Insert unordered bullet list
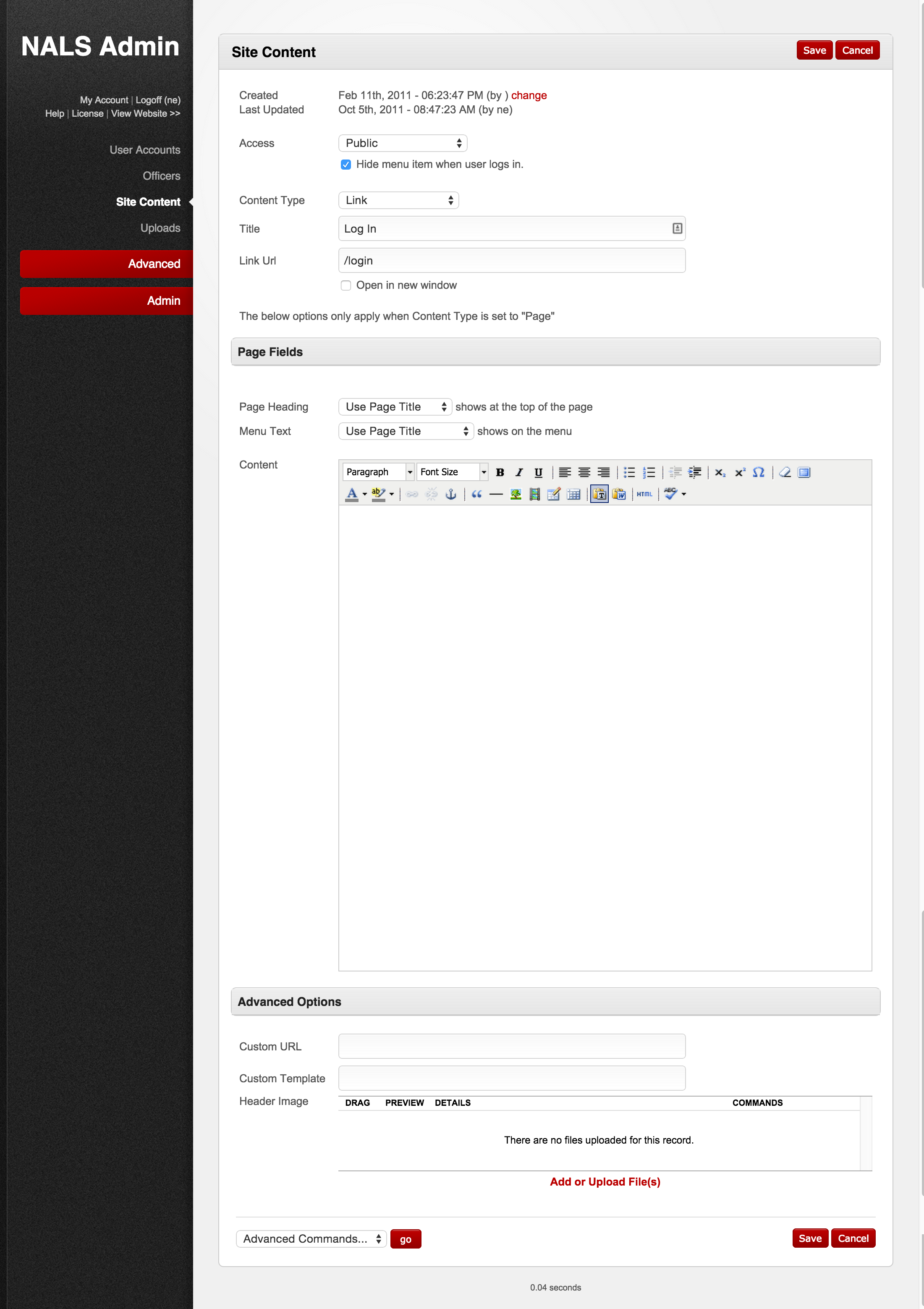 [629, 472]
